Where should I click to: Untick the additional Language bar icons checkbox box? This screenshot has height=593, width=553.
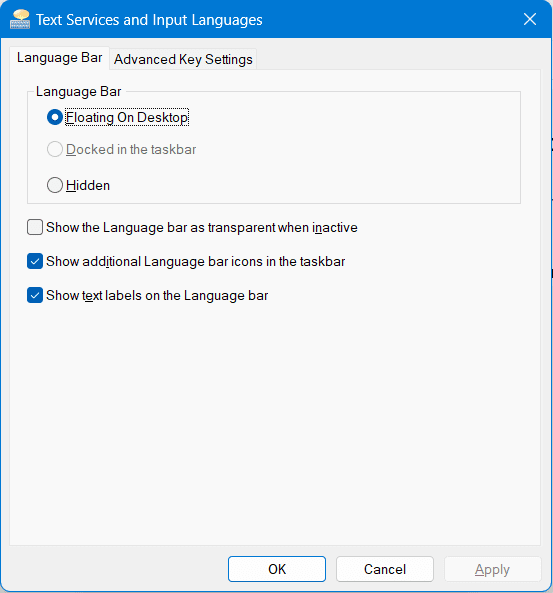tap(35, 261)
